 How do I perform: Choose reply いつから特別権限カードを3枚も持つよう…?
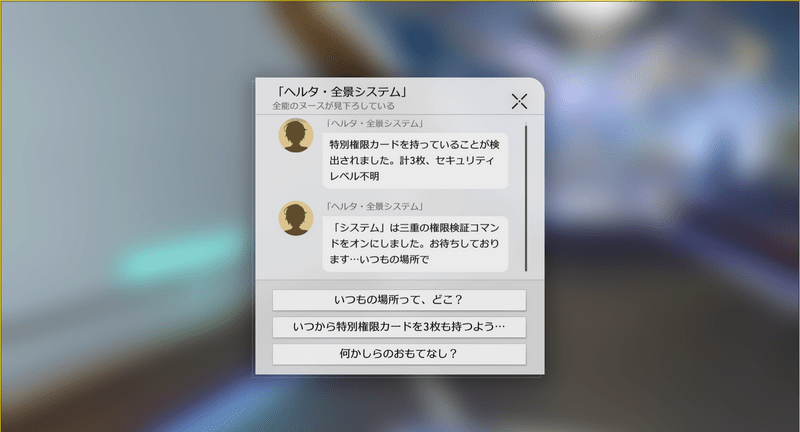(399, 327)
